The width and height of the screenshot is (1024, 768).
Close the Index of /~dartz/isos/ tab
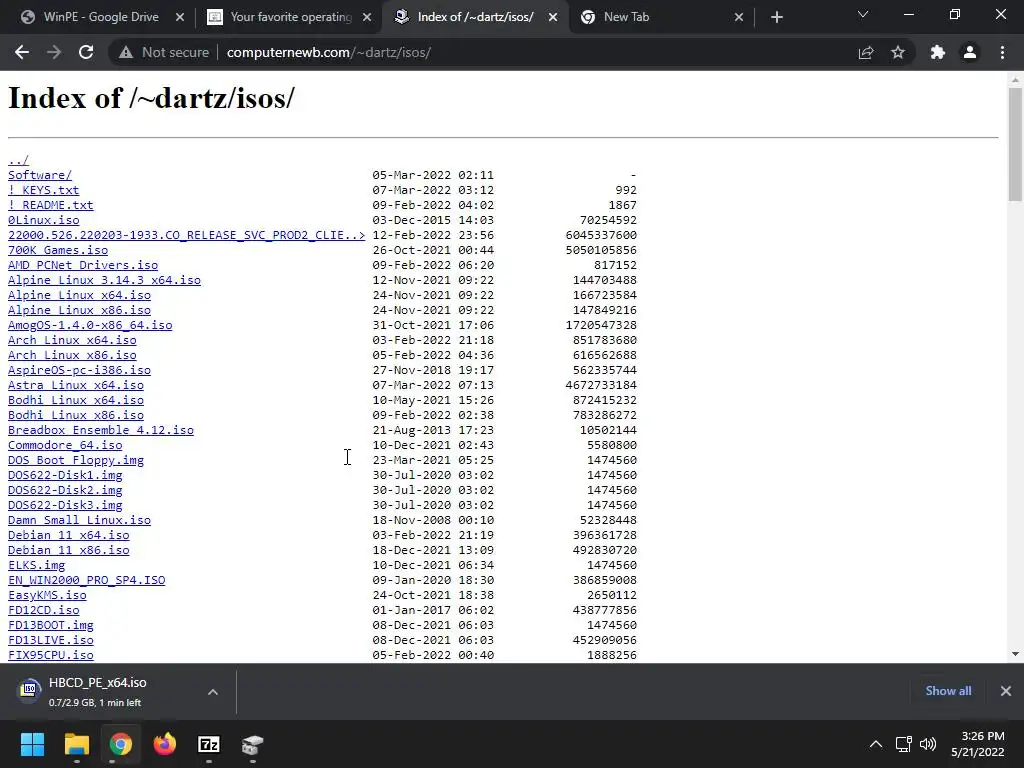[x=553, y=17]
